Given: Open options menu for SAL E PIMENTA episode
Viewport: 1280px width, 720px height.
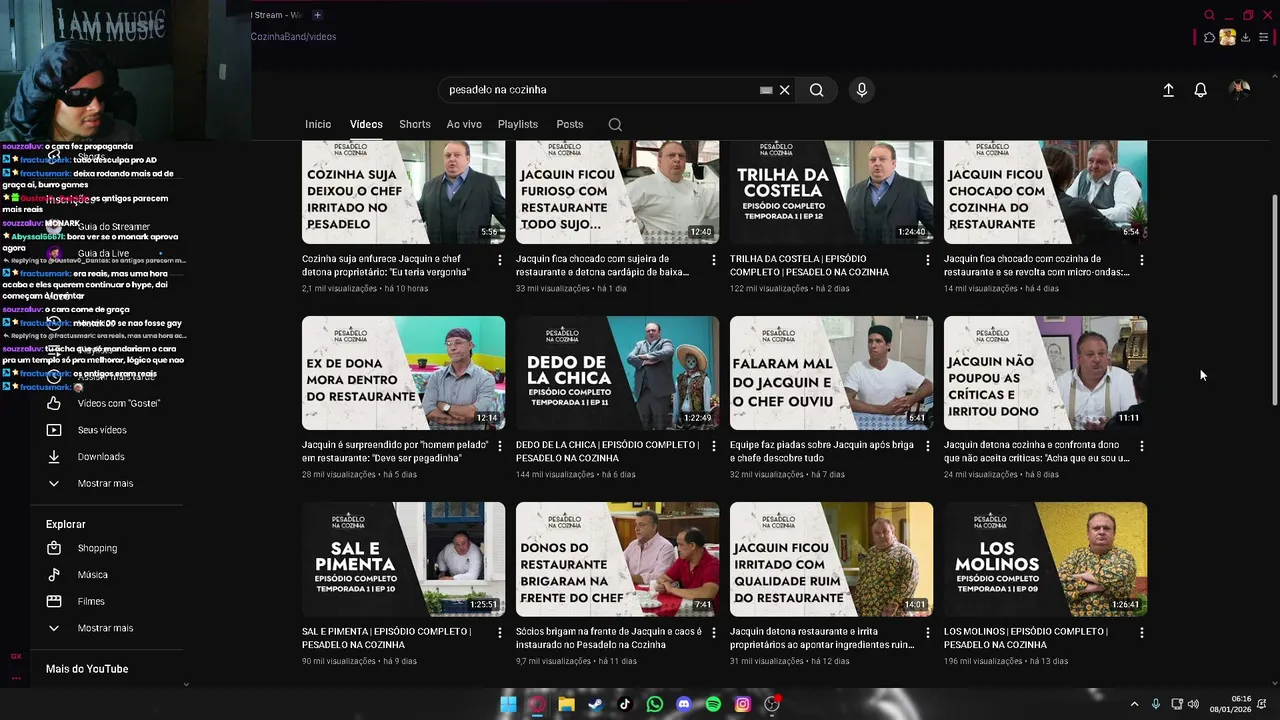Looking at the screenshot, I should point(500,633).
